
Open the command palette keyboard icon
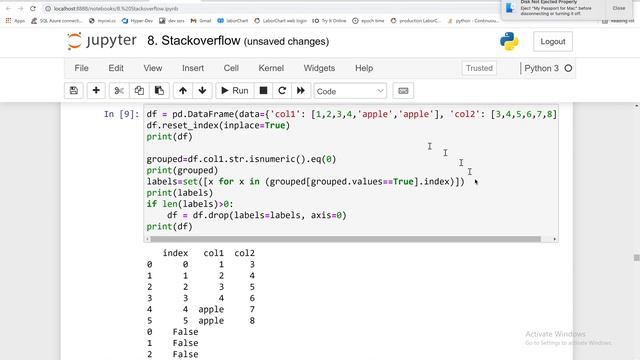coord(403,91)
